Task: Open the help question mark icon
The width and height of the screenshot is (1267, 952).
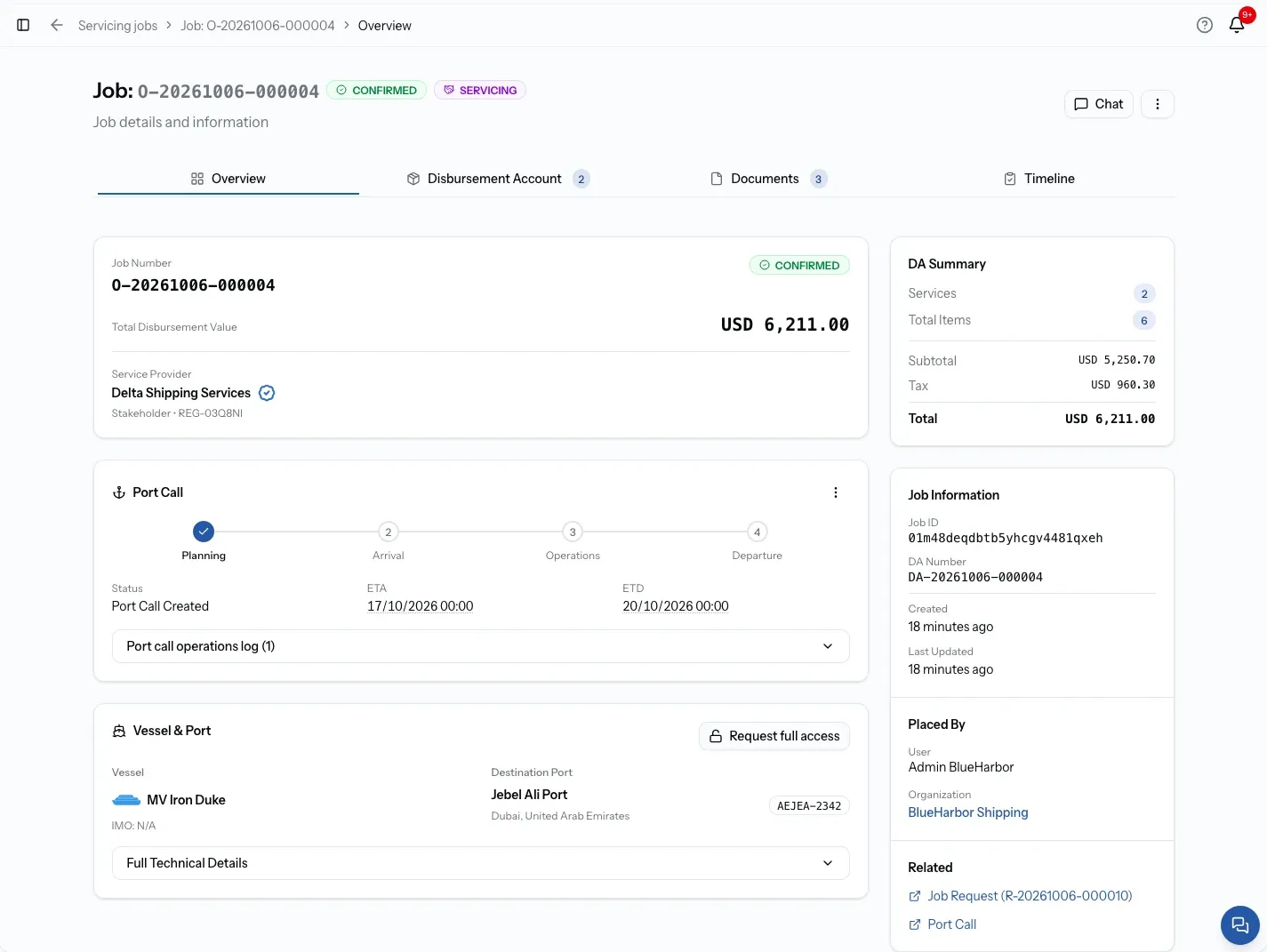Action: pos(1205,25)
